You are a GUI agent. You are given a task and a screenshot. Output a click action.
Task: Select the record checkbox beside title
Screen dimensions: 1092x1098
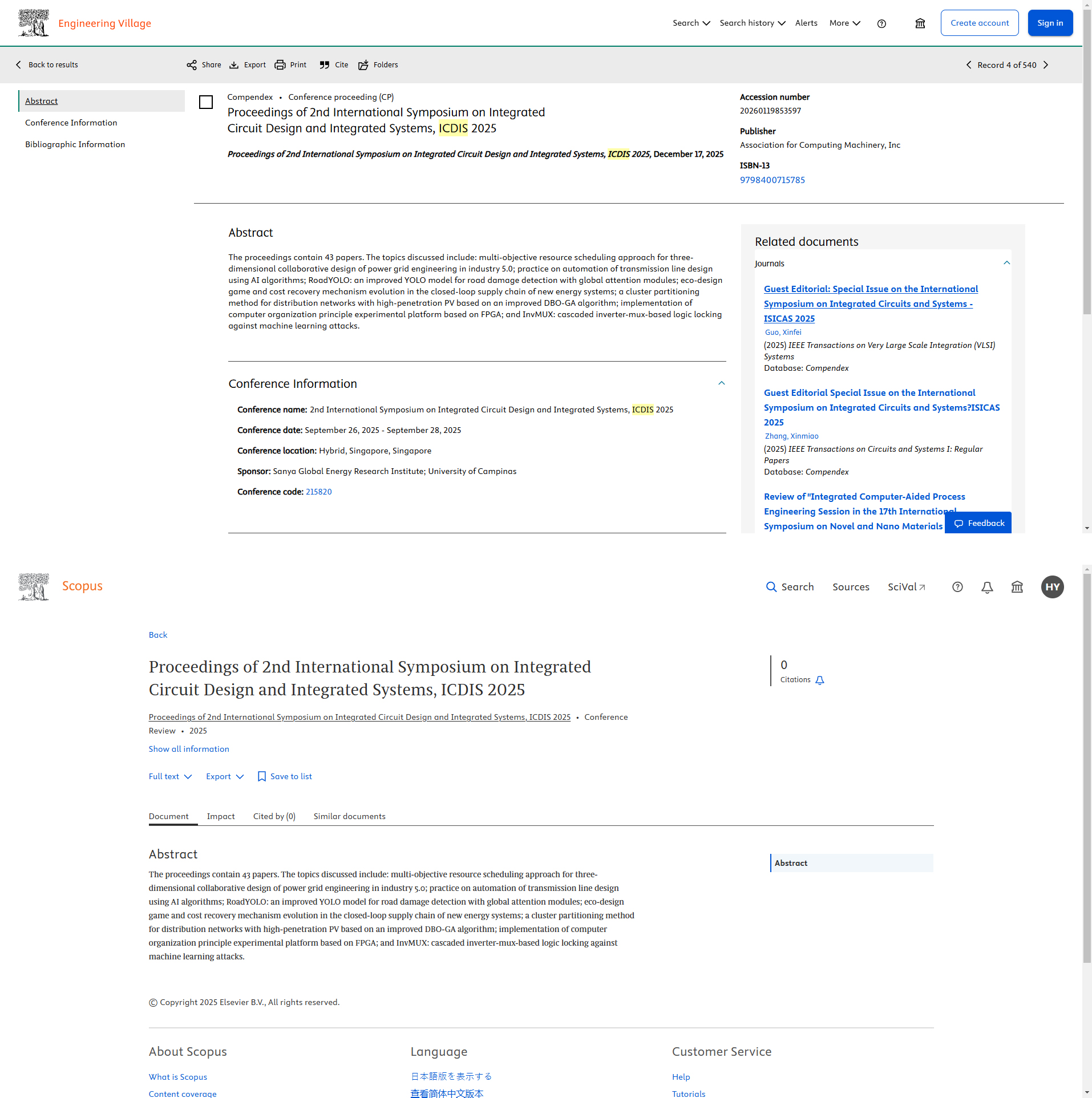tap(206, 102)
